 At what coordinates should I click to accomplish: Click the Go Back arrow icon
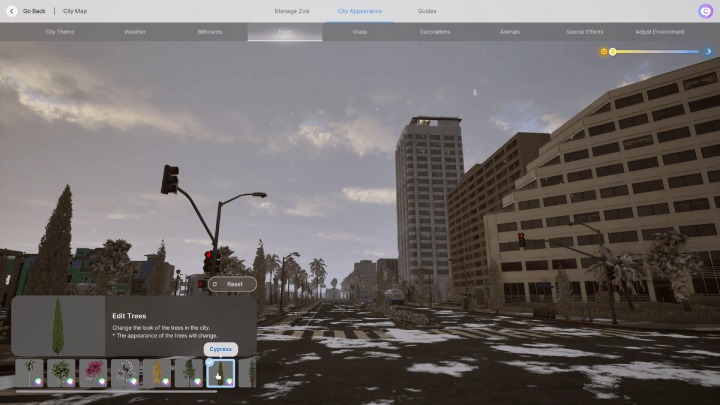coord(12,11)
